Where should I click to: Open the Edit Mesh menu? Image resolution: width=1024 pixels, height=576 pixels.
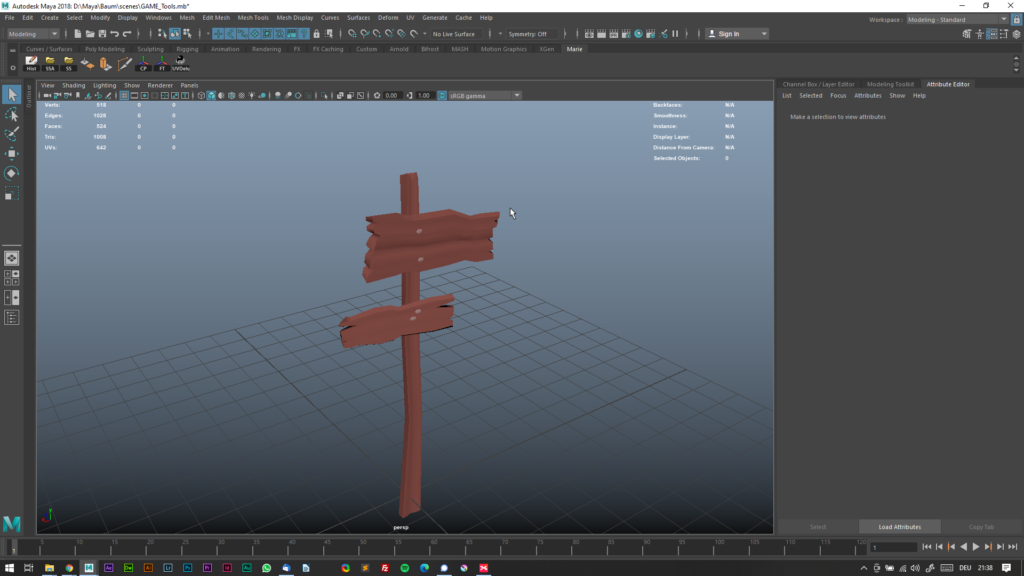point(216,18)
